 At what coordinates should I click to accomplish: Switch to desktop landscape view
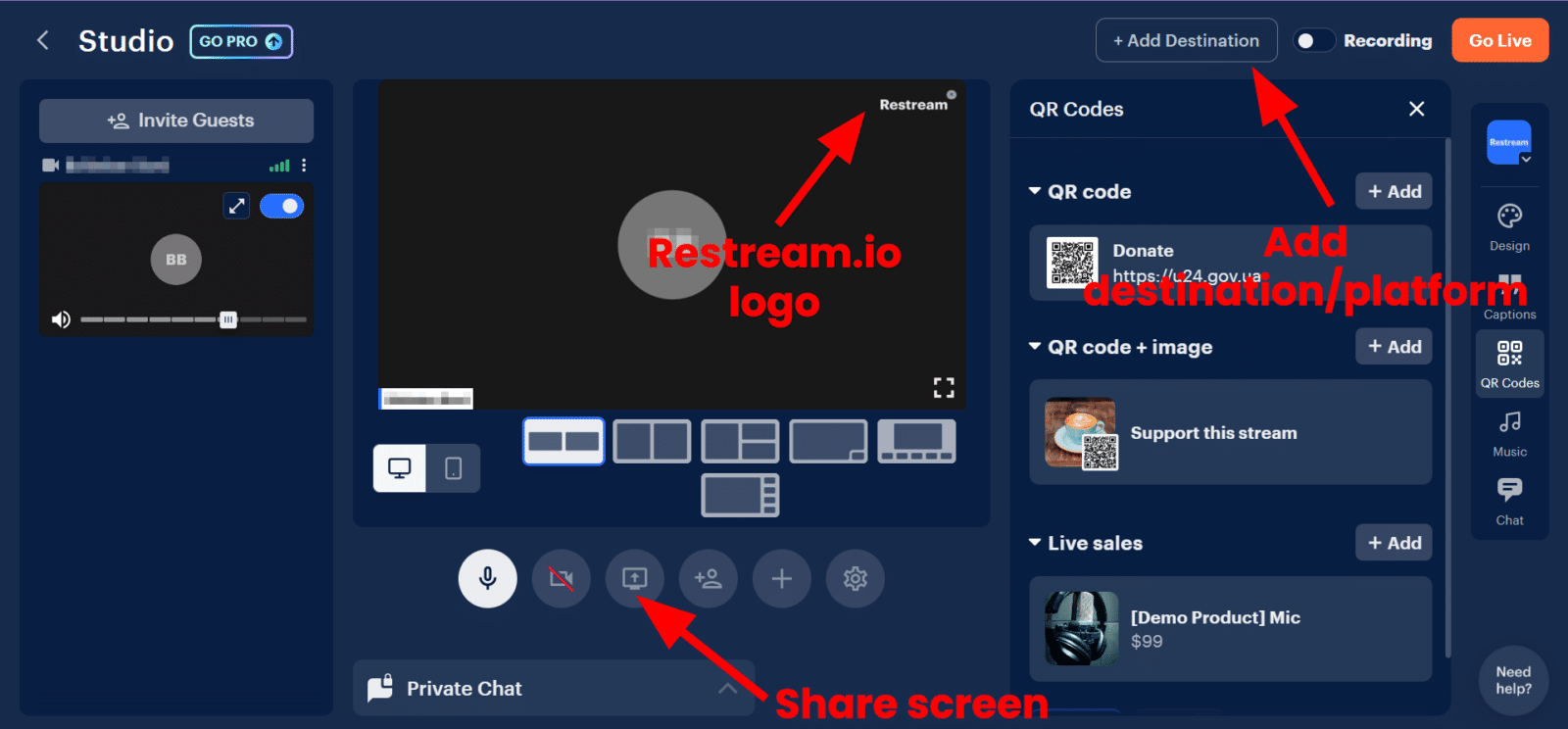coord(400,468)
